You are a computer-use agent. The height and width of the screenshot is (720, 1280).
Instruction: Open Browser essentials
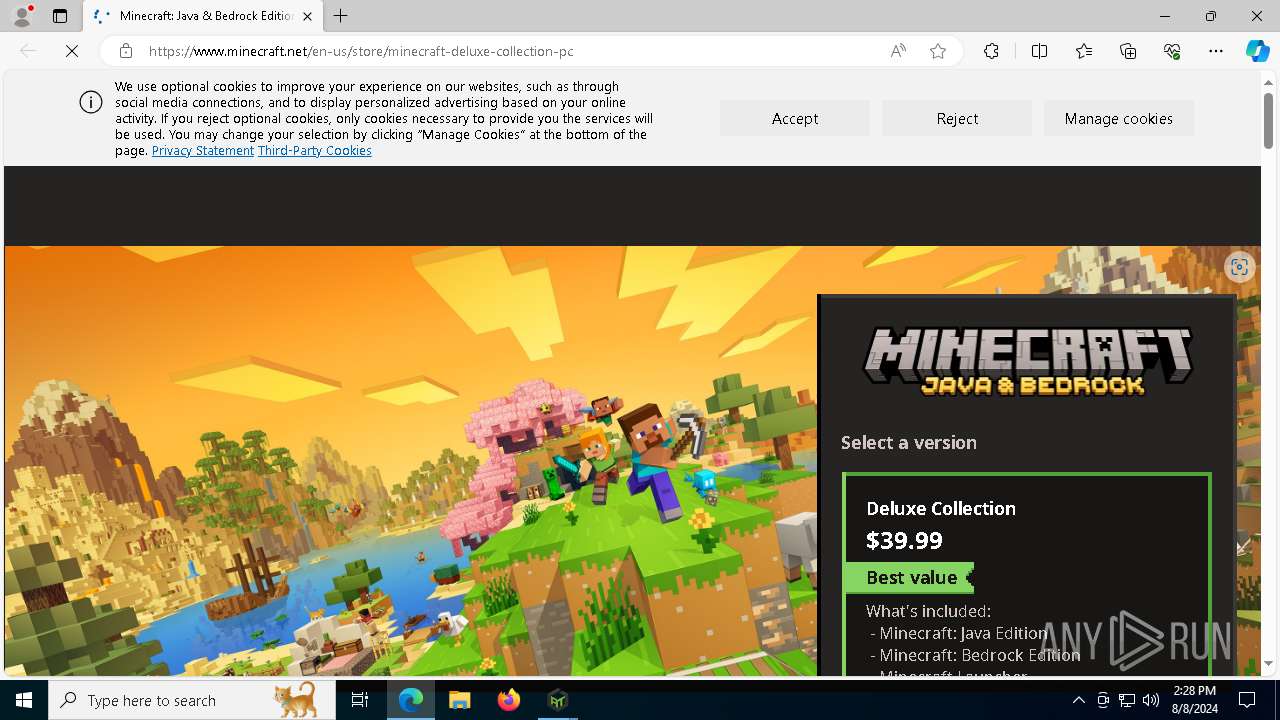coord(1172,51)
